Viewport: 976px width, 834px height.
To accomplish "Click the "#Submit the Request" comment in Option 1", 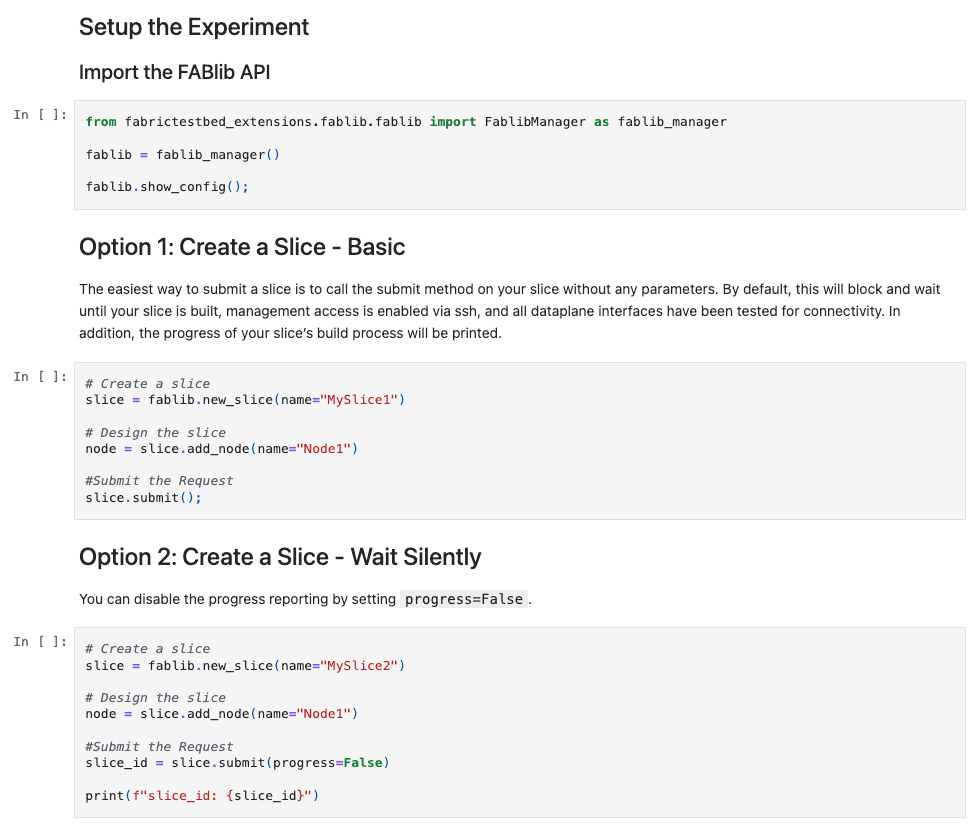I will (x=159, y=481).
